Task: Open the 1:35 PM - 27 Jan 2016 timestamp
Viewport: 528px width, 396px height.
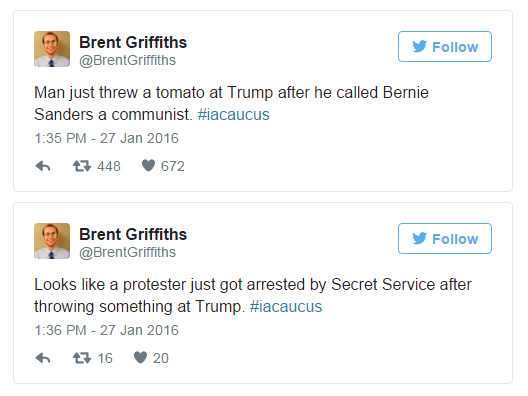Action: 106,138
